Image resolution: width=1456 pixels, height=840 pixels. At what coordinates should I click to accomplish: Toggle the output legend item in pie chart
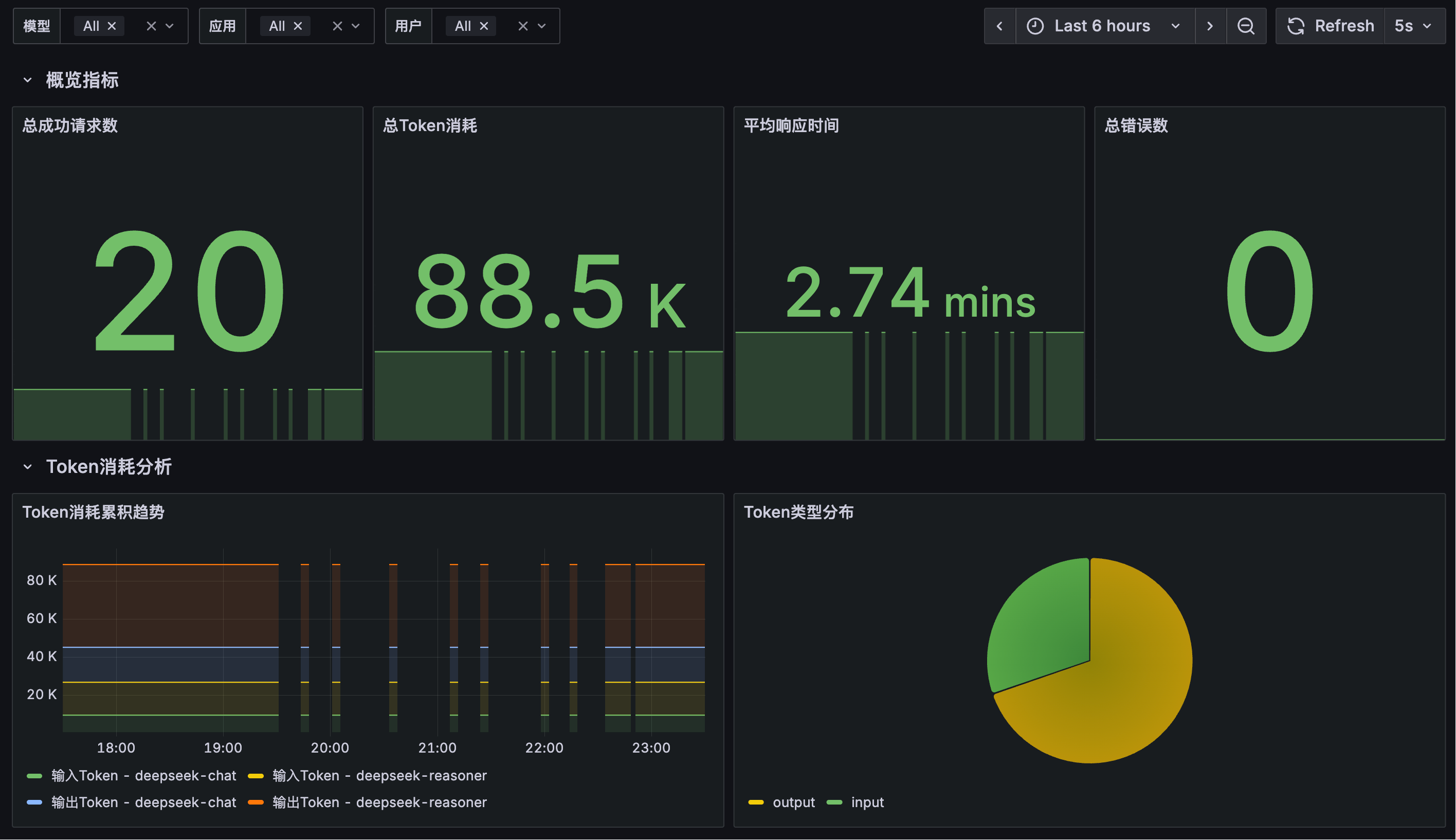(x=793, y=802)
